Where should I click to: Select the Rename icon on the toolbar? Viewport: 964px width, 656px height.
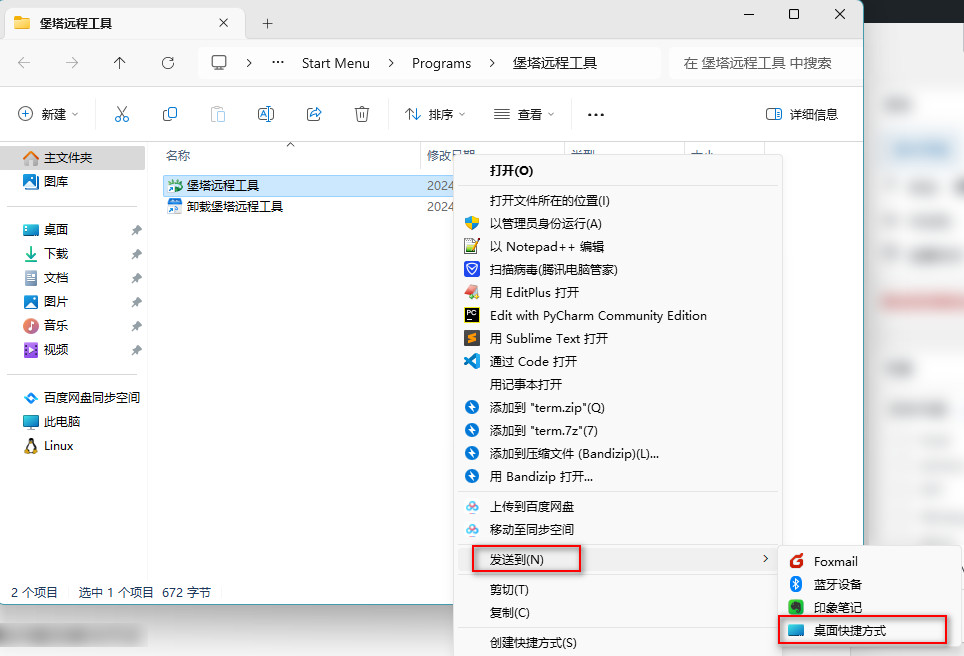tap(266, 114)
